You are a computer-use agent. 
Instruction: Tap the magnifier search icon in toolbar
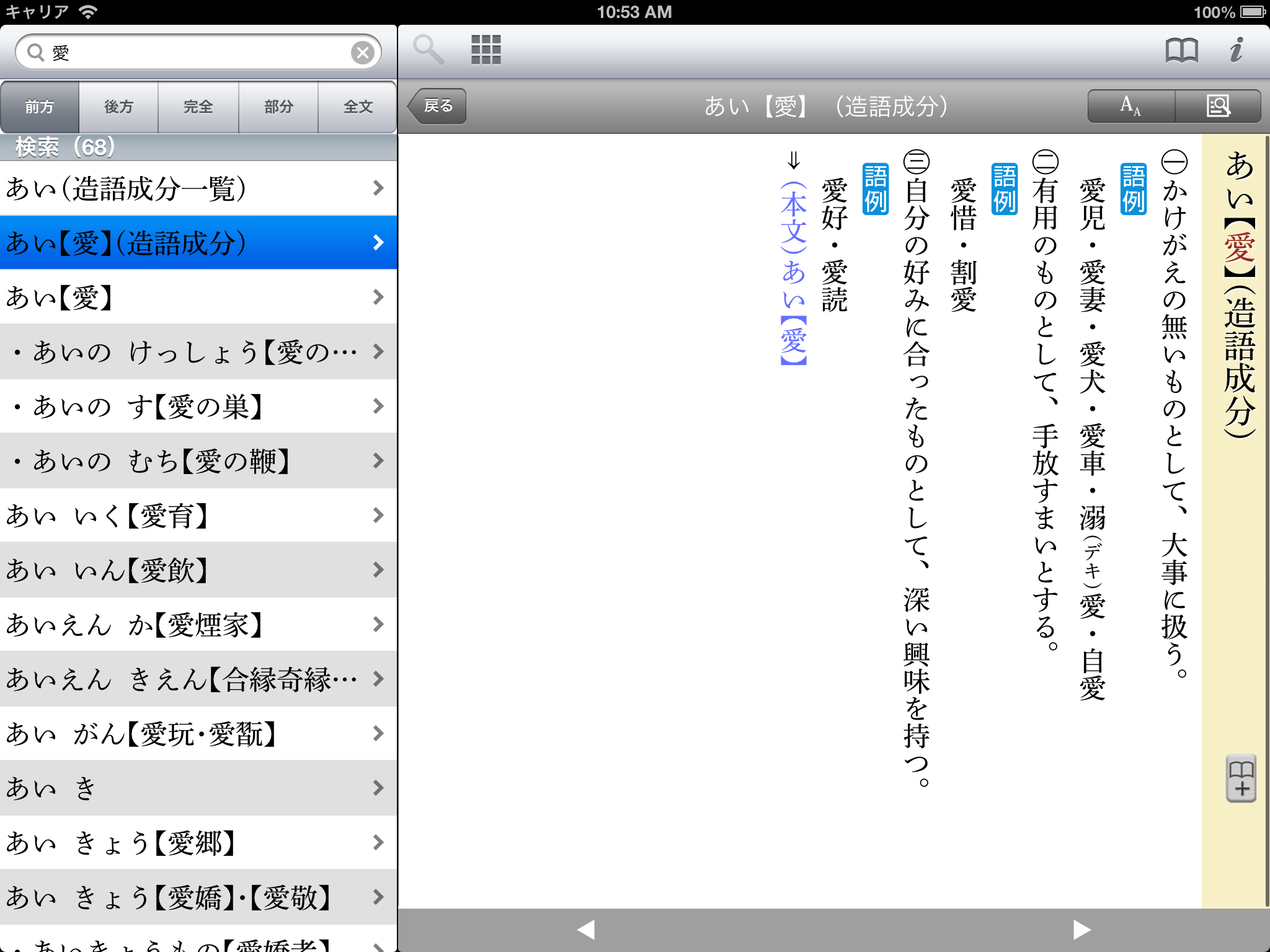(429, 50)
